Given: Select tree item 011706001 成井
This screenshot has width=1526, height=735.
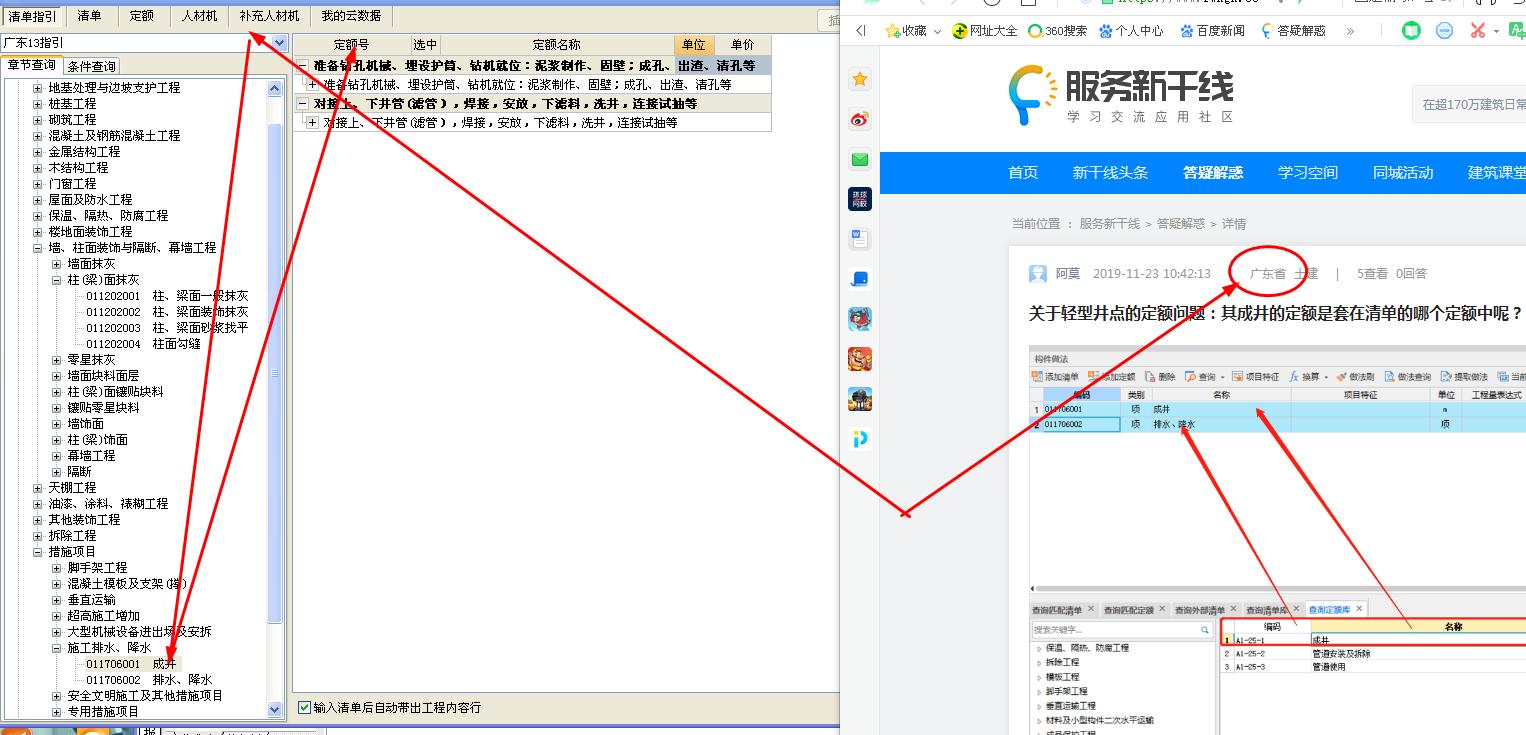Looking at the screenshot, I should tap(131, 664).
